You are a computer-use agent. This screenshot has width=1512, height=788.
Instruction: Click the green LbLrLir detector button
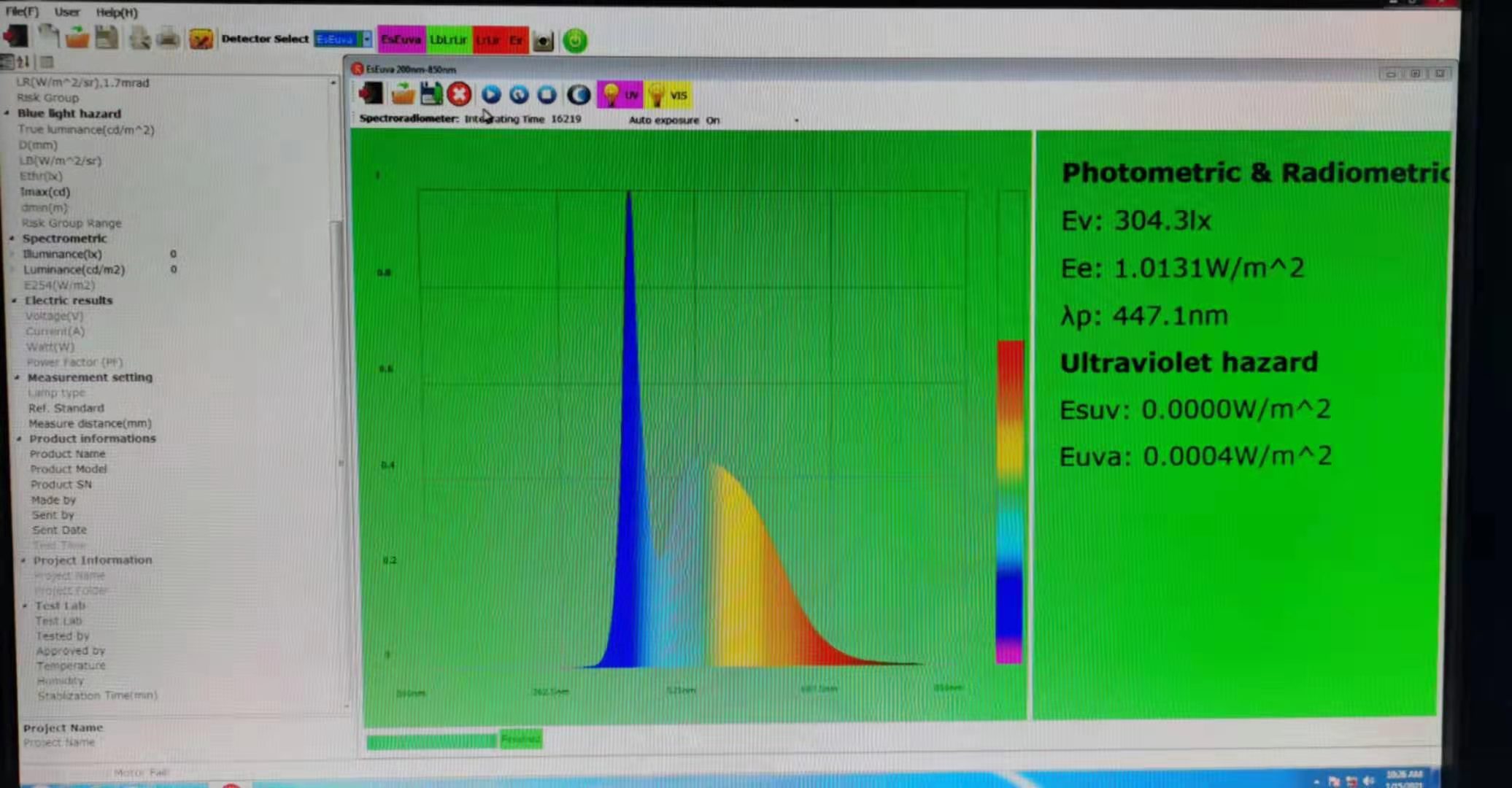click(448, 39)
